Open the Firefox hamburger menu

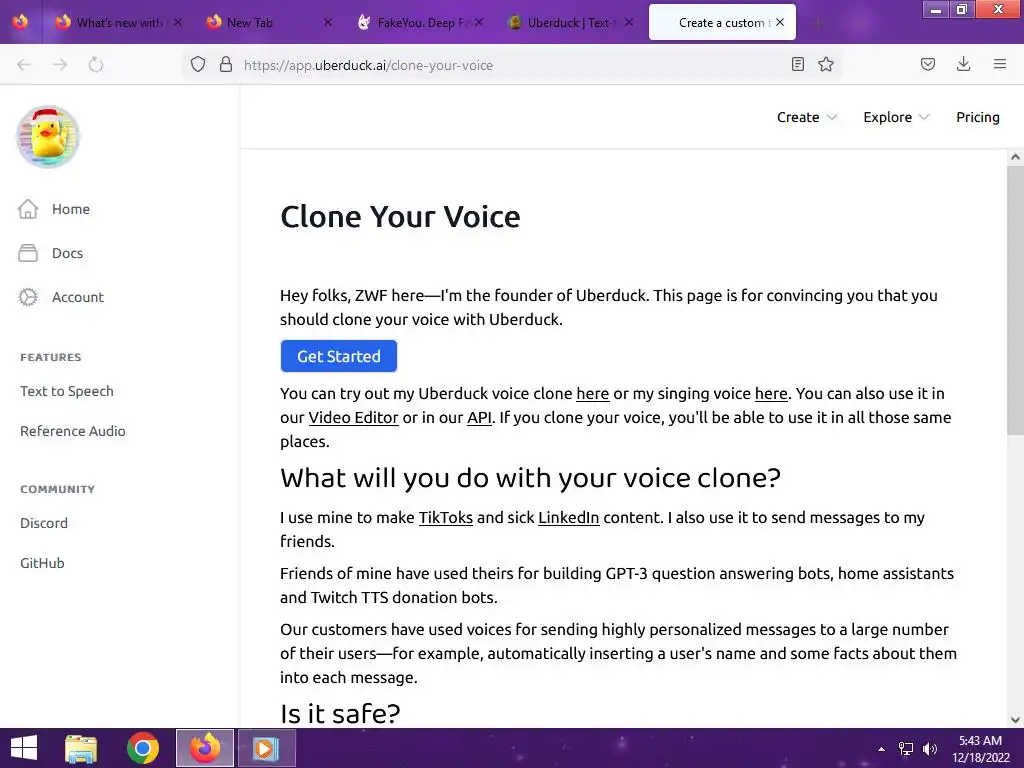pos(1000,64)
